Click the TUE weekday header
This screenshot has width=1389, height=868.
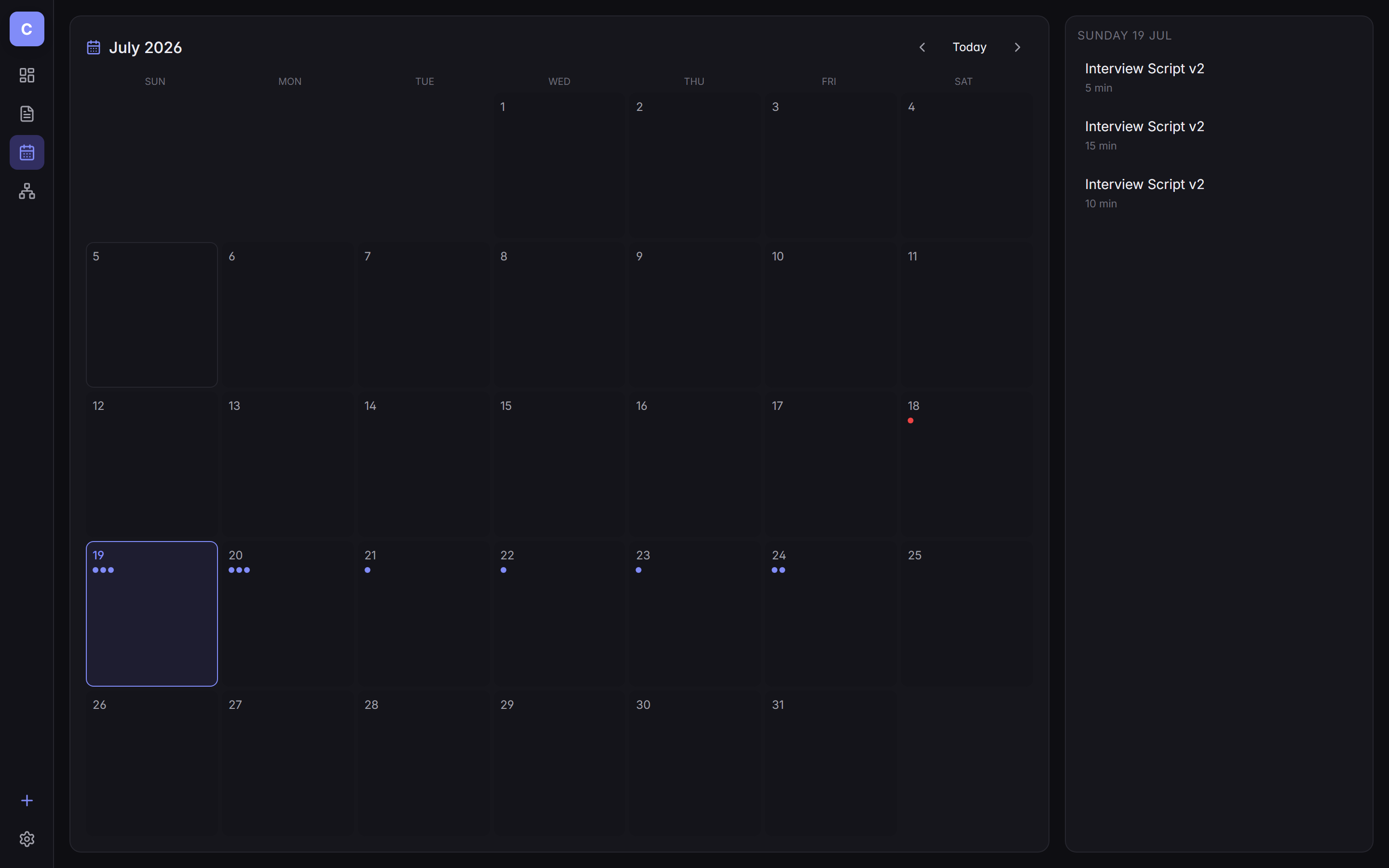click(x=425, y=81)
